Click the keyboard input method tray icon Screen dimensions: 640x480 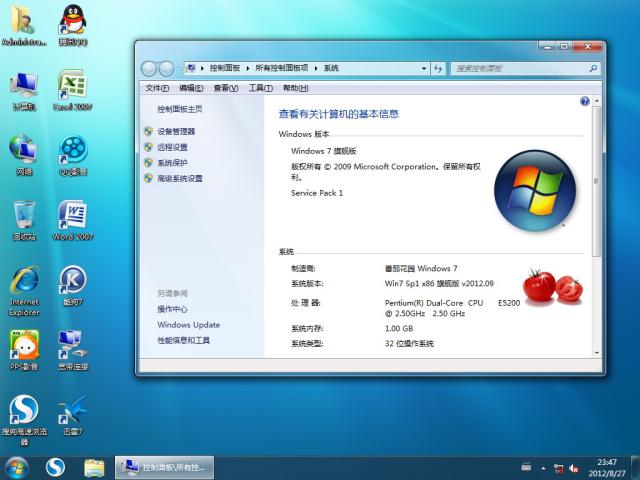point(526,466)
